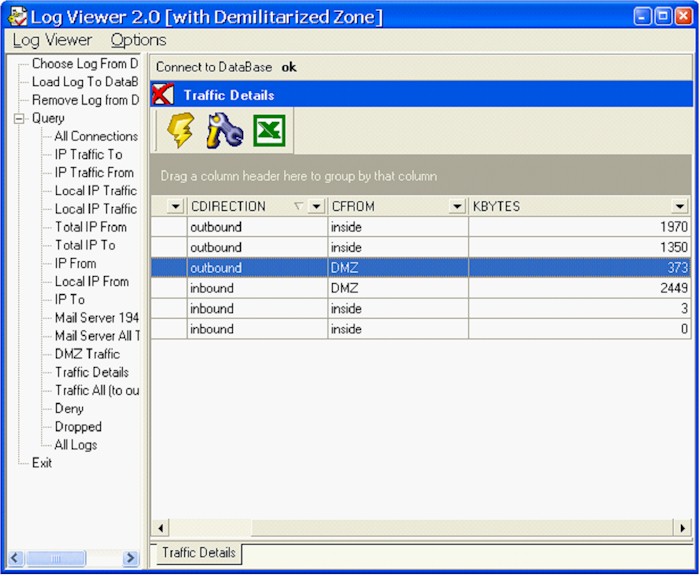Open CDIRECTION column filter dropdown
This screenshot has height=576, width=700.
[316, 206]
